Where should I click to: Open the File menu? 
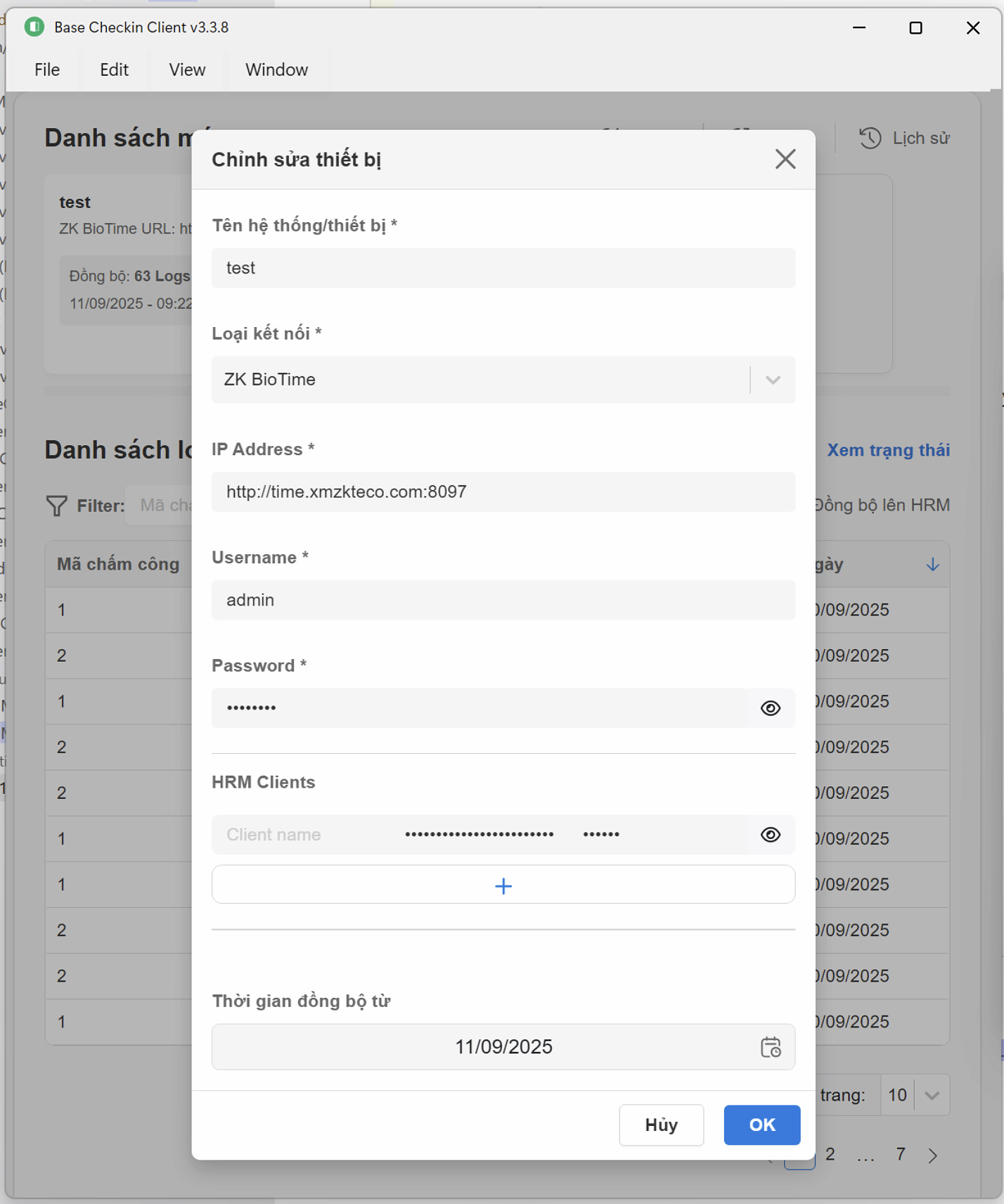coord(47,70)
